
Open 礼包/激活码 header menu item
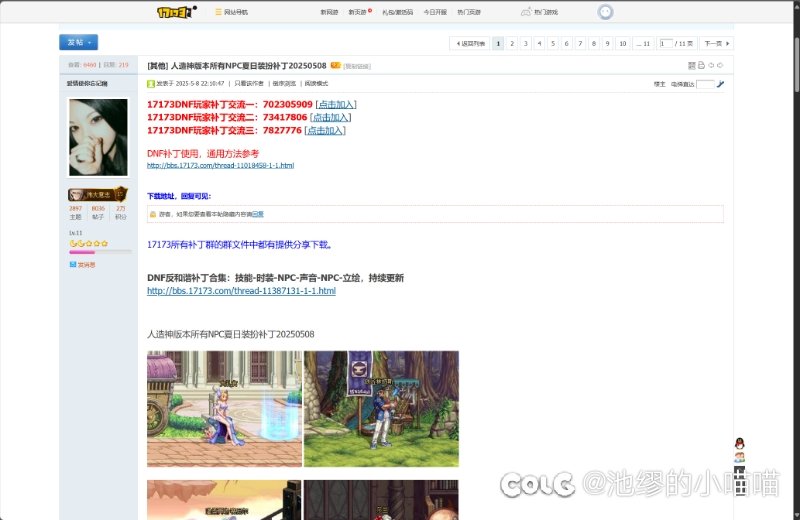[397, 12]
